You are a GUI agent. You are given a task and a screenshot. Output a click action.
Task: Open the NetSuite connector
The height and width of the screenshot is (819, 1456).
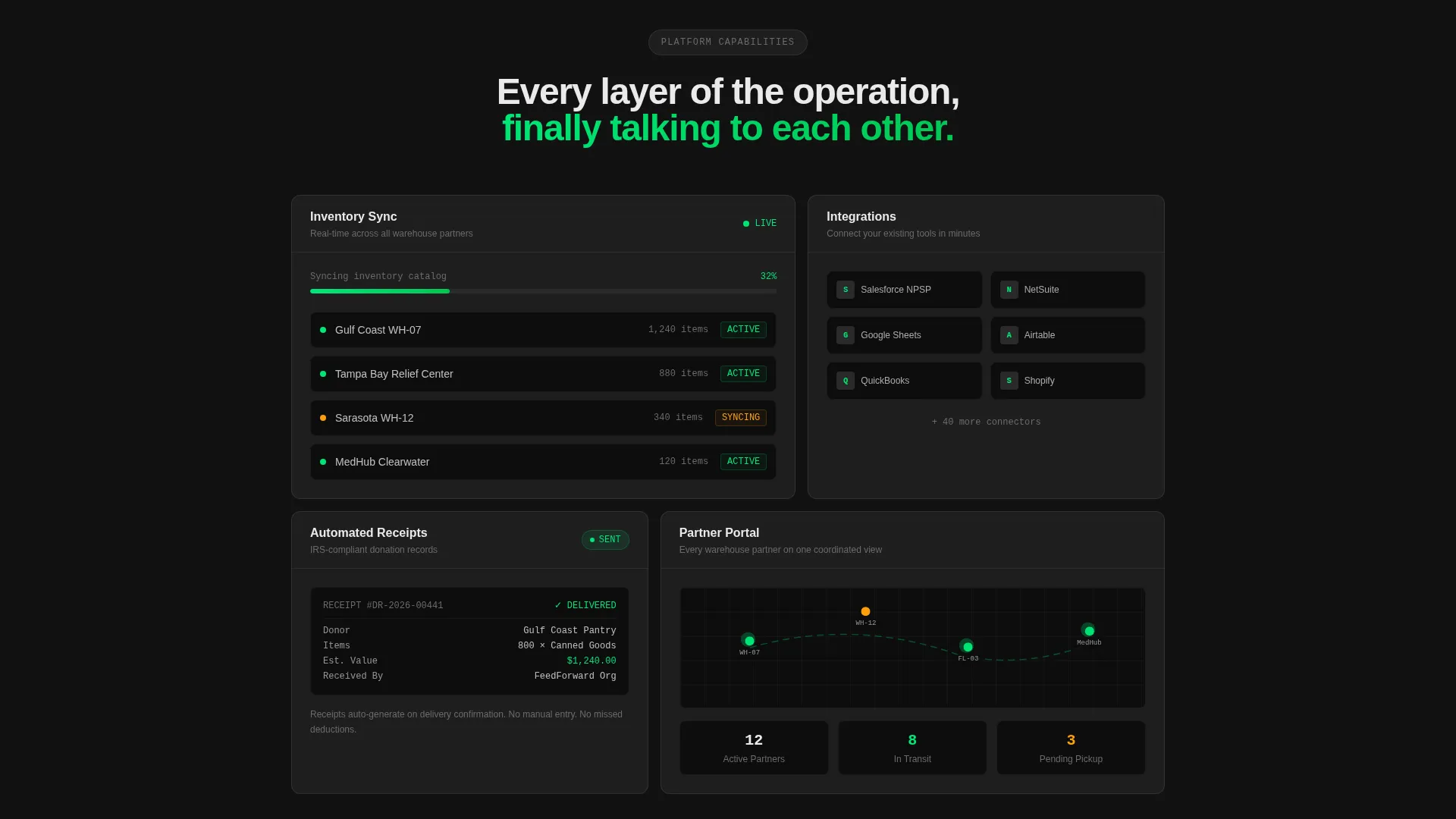coord(1068,290)
